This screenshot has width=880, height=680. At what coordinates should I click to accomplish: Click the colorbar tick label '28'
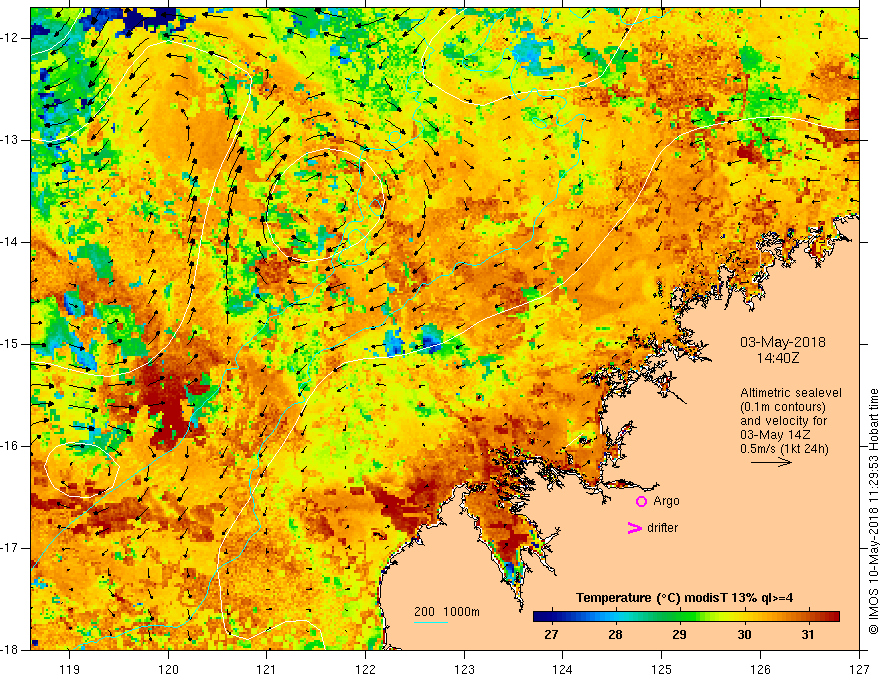pos(616,635)
